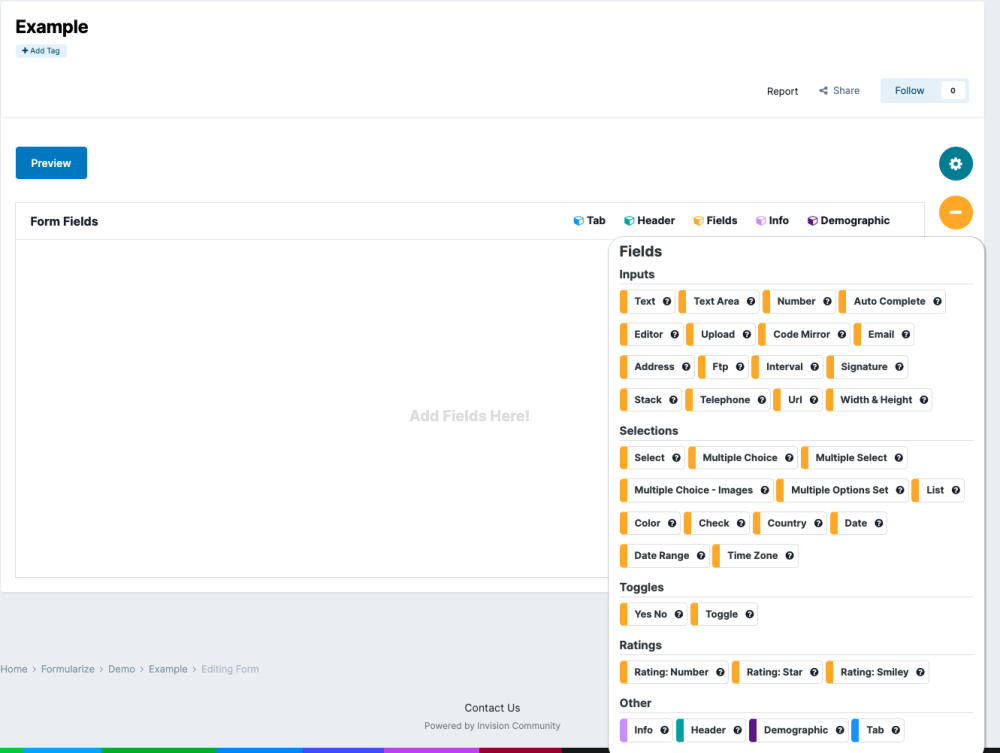
Task: View the help icon beside the Text field
Action: pos(667,301)
